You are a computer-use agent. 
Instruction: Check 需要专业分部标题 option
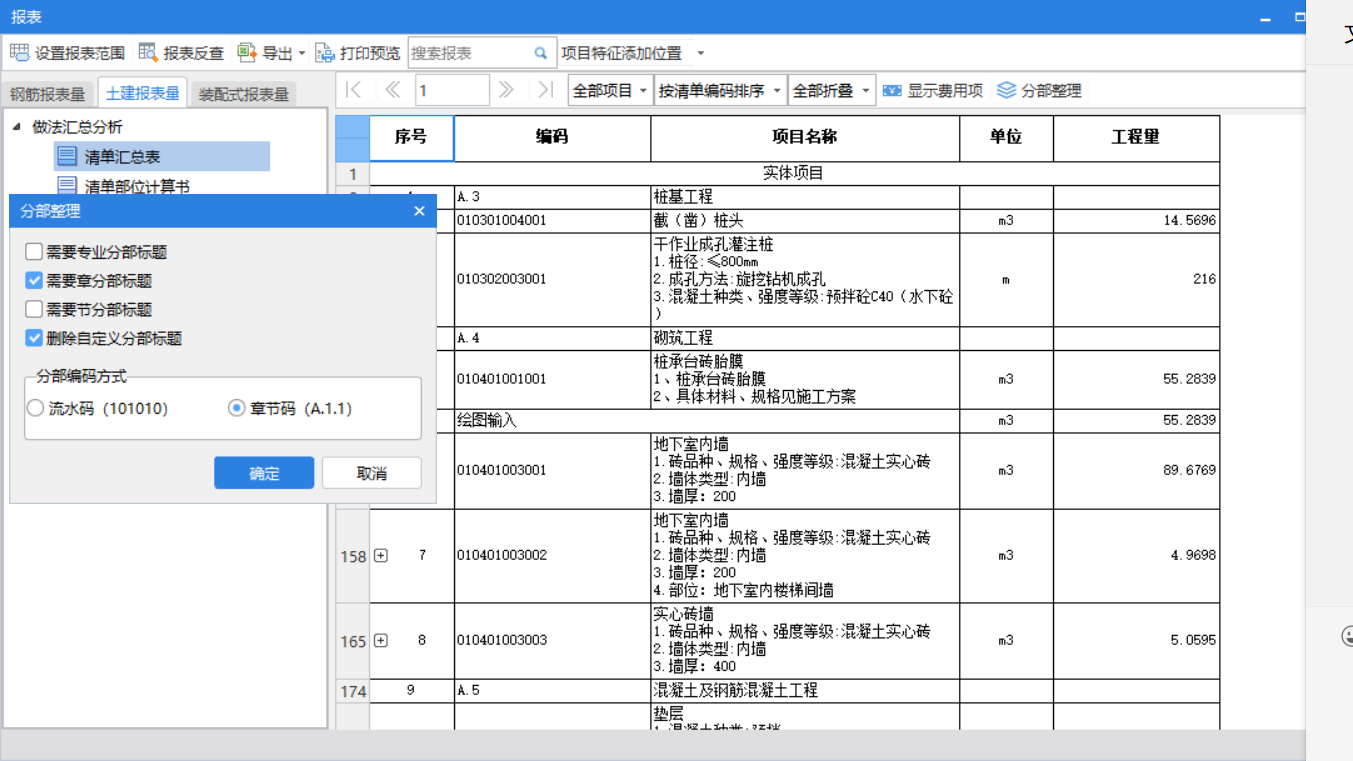(x=34, y=252)
